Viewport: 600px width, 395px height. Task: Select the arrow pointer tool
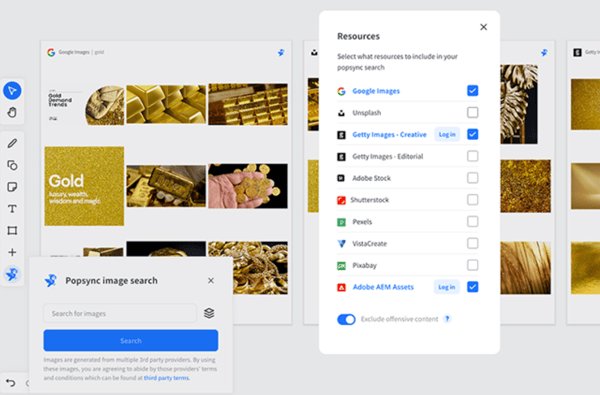tap(12, 91)
